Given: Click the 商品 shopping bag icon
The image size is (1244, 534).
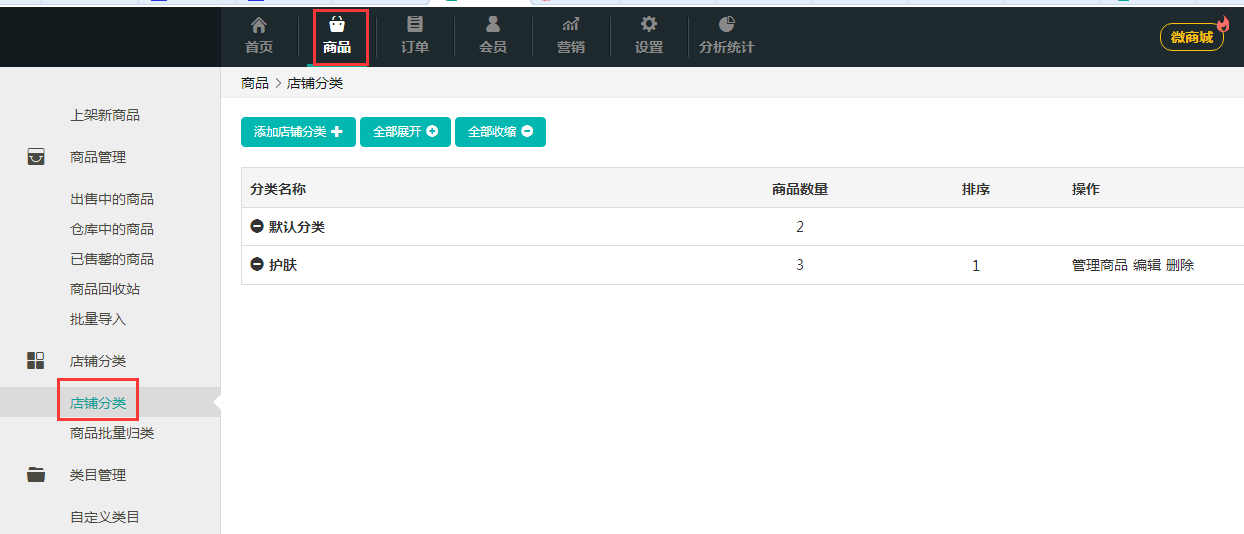Looking at the screenshot, I should pos(337,25).
